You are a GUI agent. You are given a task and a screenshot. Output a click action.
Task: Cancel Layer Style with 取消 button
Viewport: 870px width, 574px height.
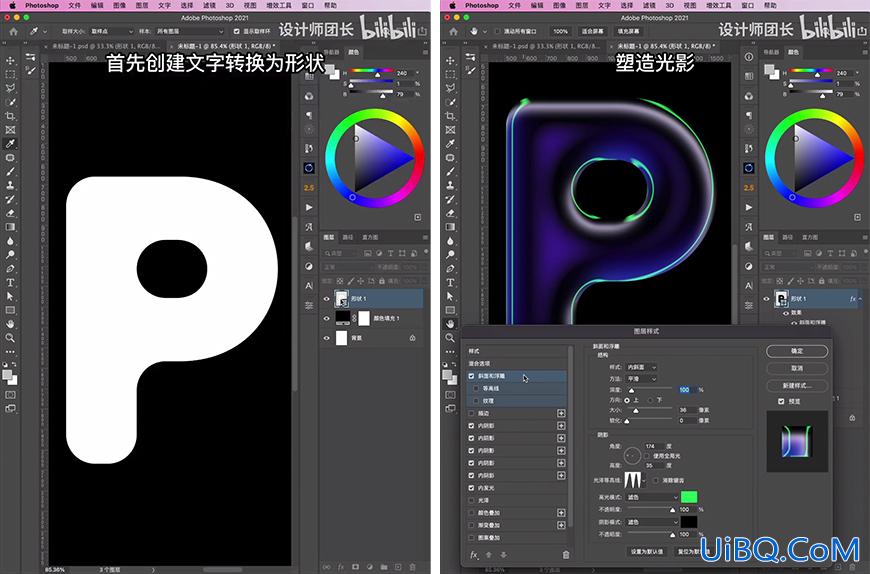point(797,368)
